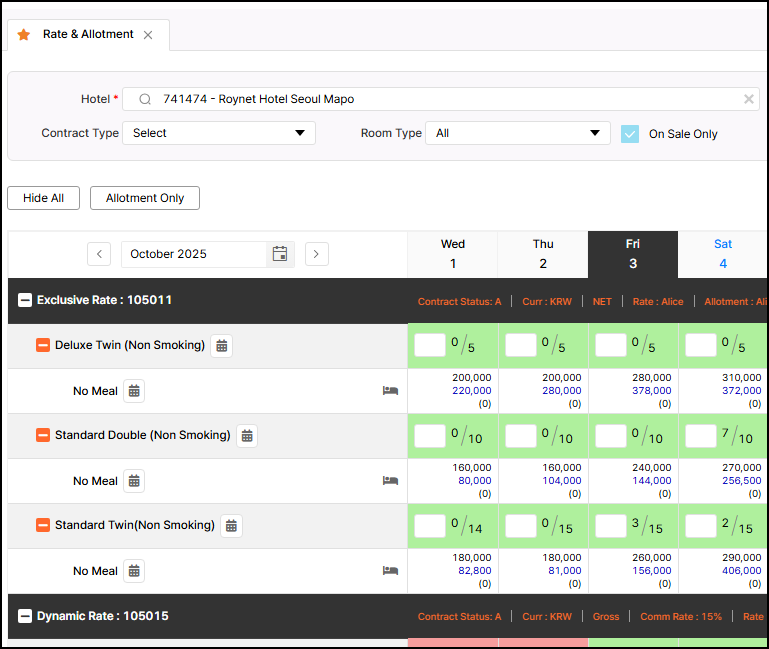Viewport: 769px width, 649px height.
Task: Open the Room Type dropdown
Action: coord(517,133)
